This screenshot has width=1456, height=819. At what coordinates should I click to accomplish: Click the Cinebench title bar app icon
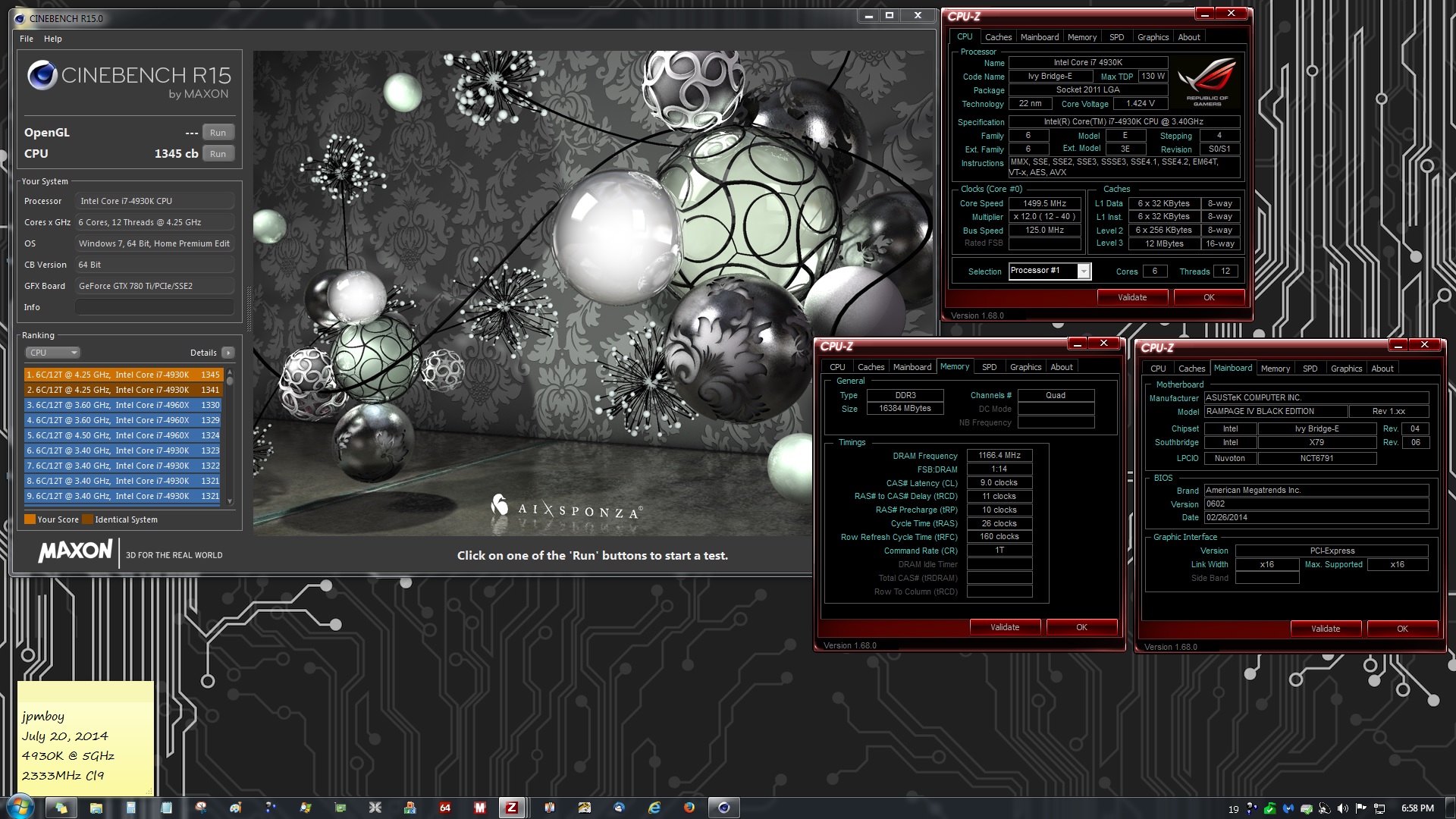coord(19,18)
